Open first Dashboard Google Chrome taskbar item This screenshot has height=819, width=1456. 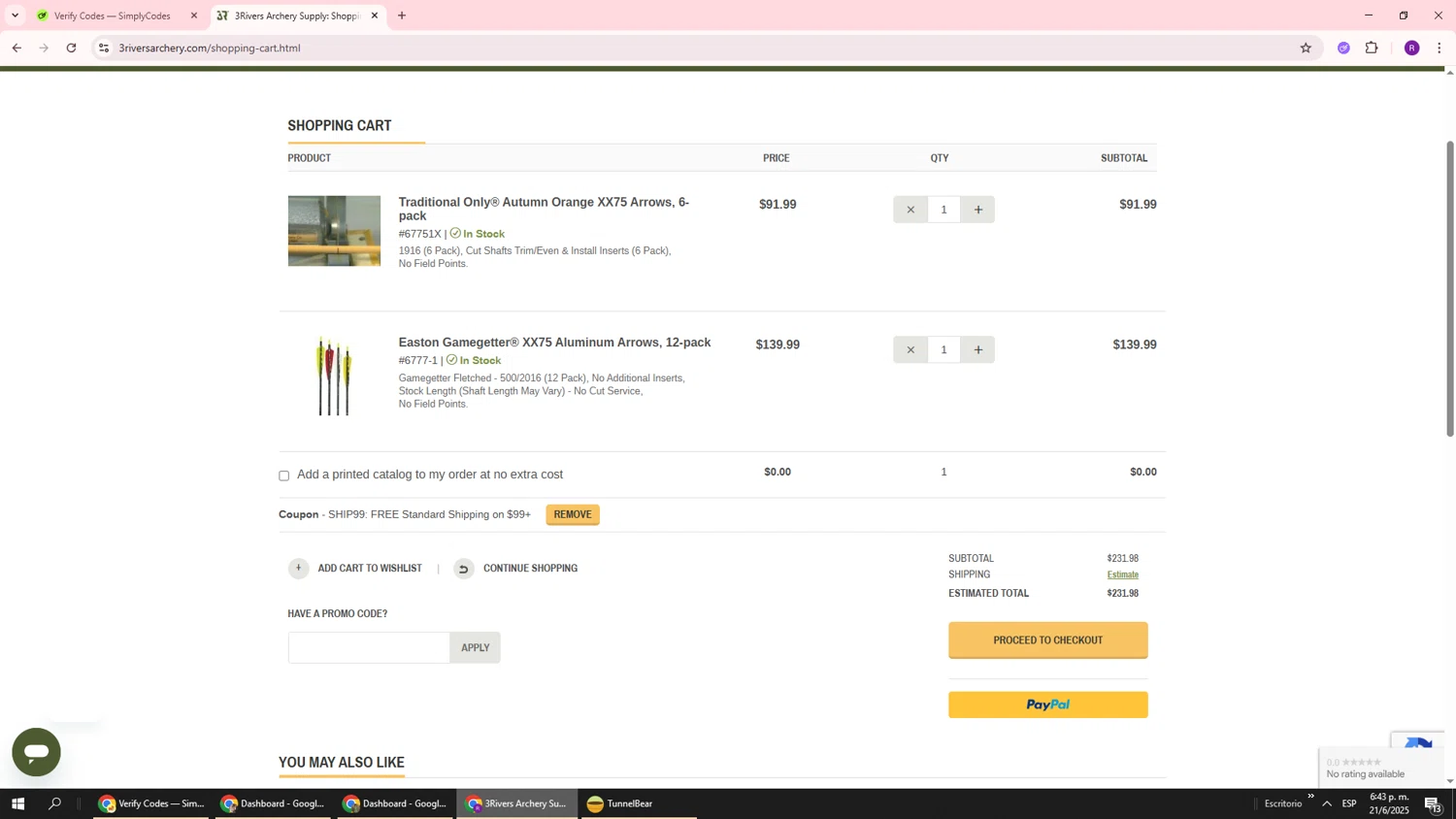(x=274, y=803)
